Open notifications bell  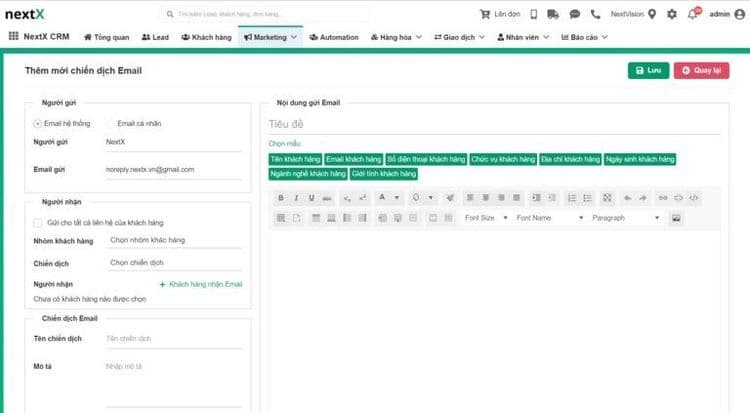point(692,14)
